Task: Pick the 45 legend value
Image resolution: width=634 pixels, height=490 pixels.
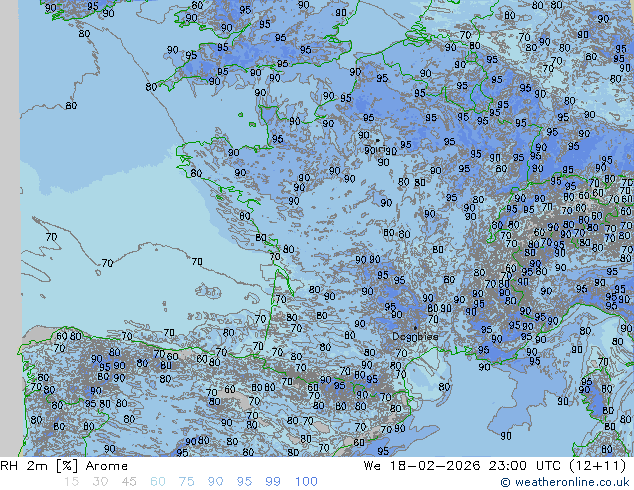Action: click(x=130, y=482)
